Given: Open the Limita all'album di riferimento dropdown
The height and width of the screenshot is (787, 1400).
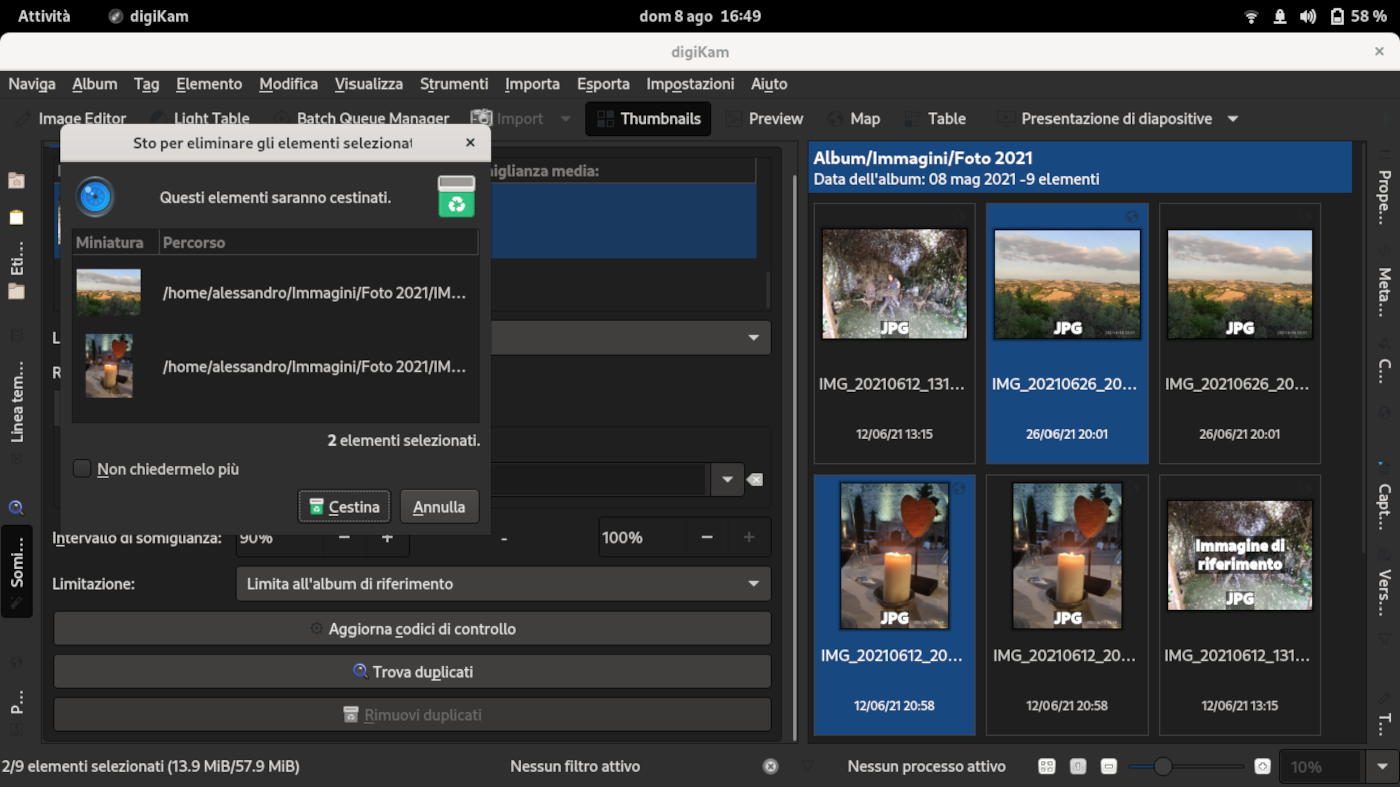Looking at the screenshot, I should (503, 583).
